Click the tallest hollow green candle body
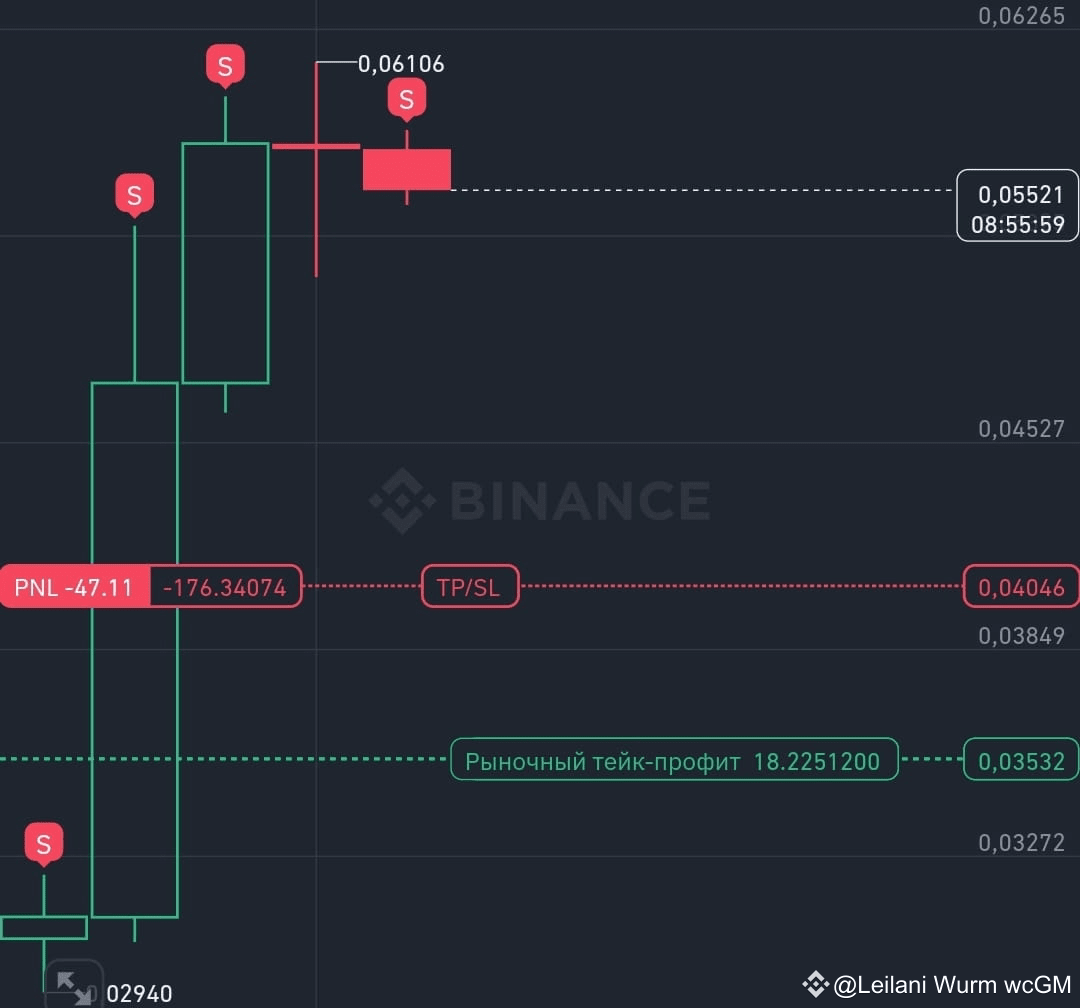 click(135, 650)
